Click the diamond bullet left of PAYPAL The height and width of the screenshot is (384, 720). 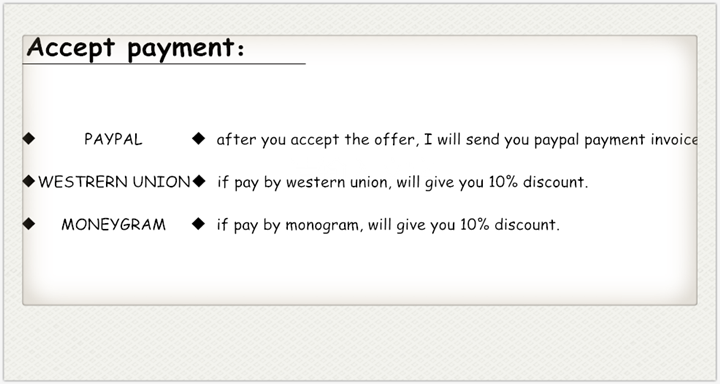pos(28,138)
